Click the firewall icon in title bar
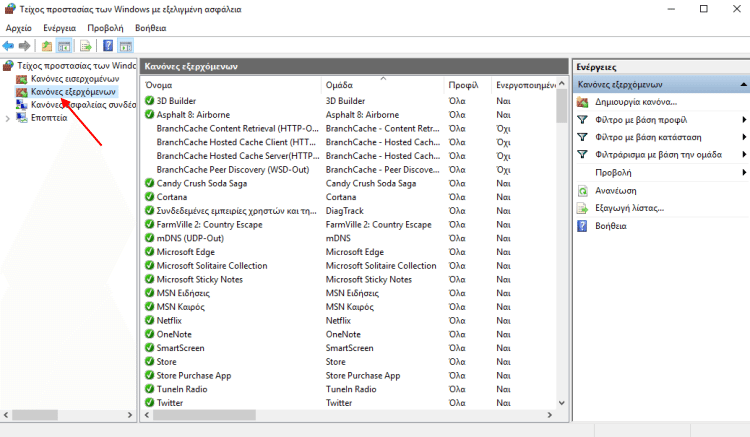This screenshot has width=750, height=437. 10,9
